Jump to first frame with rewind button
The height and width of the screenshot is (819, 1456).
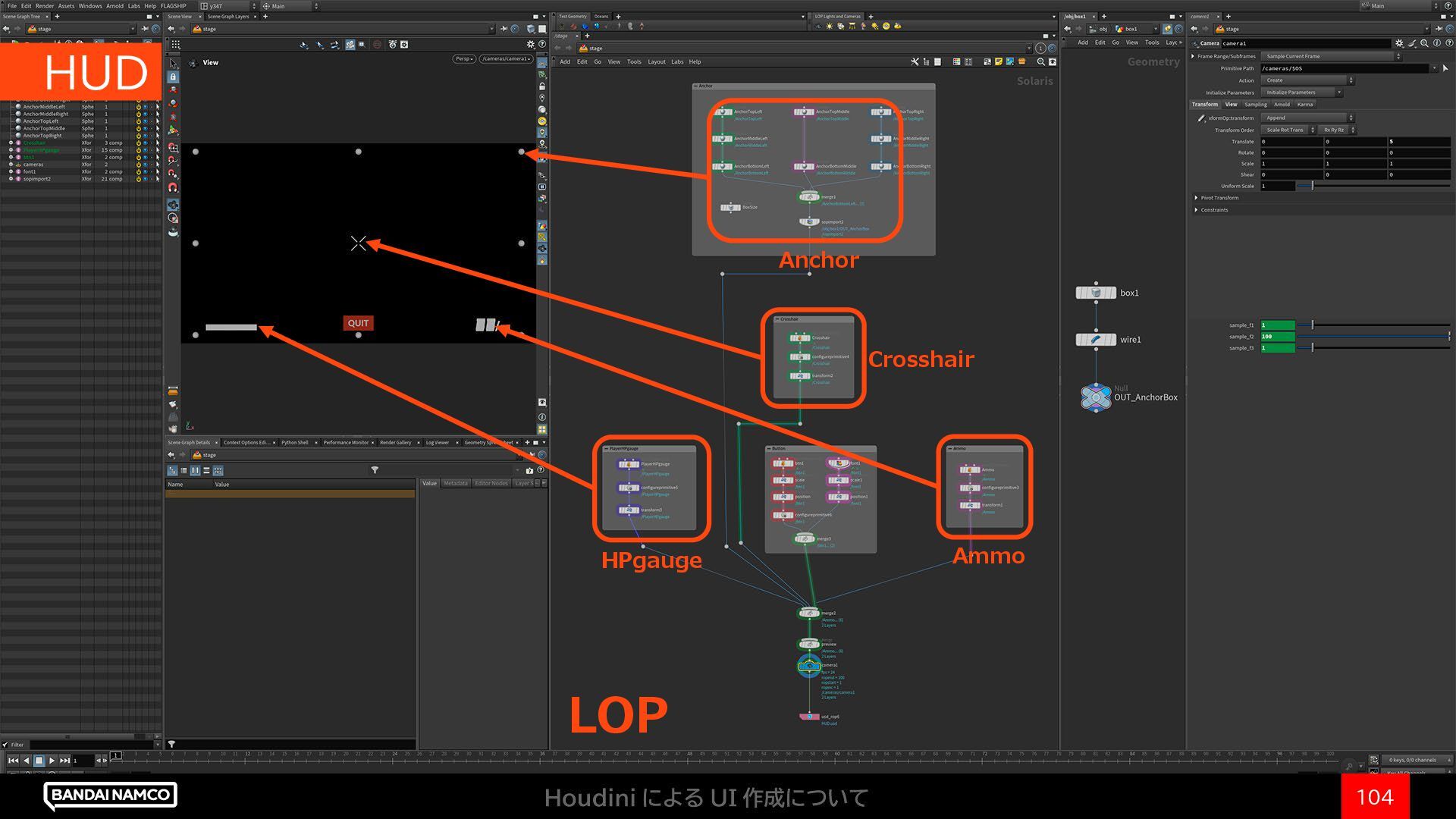pyautogui.click(x=13, y=760)
